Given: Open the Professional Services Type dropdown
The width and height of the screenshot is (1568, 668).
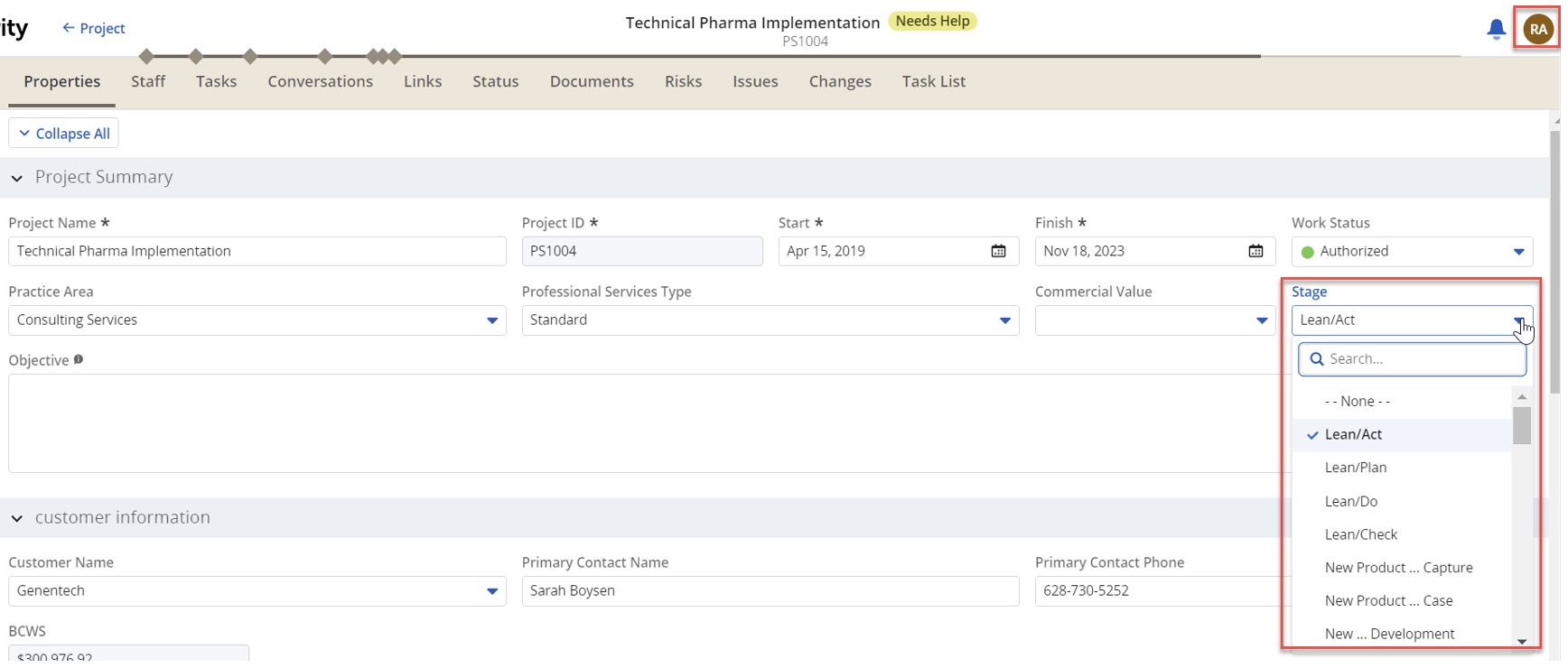Looking at the screenshot, I should 1005,320.
